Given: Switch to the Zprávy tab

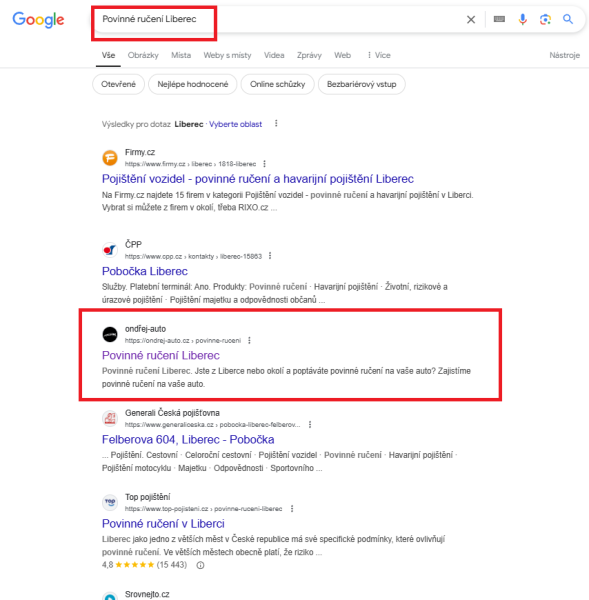Looking at the screenshot, I should (x=309, y=55).
